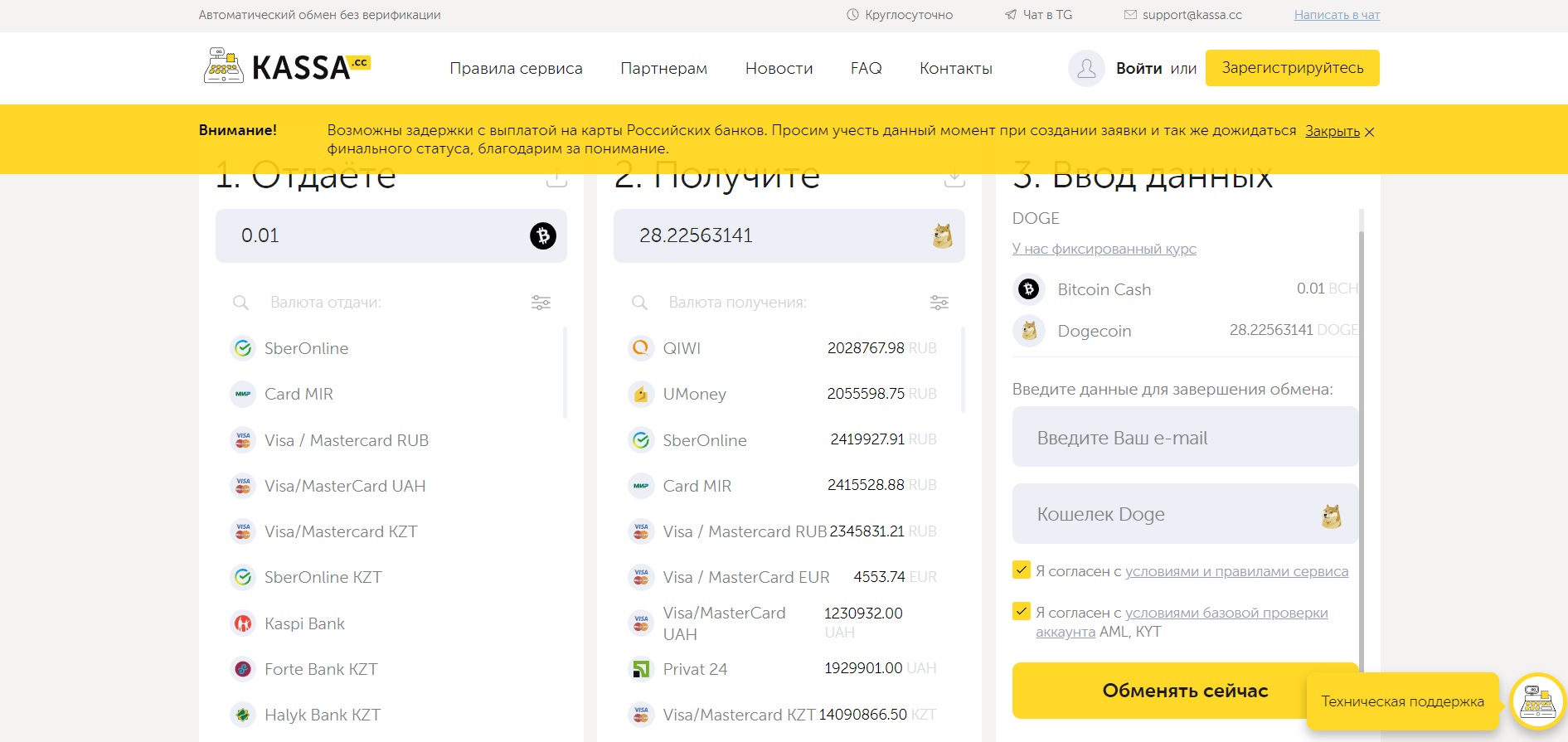Click the Введите Ваш e-mail input field

[x=1185, y=437]
